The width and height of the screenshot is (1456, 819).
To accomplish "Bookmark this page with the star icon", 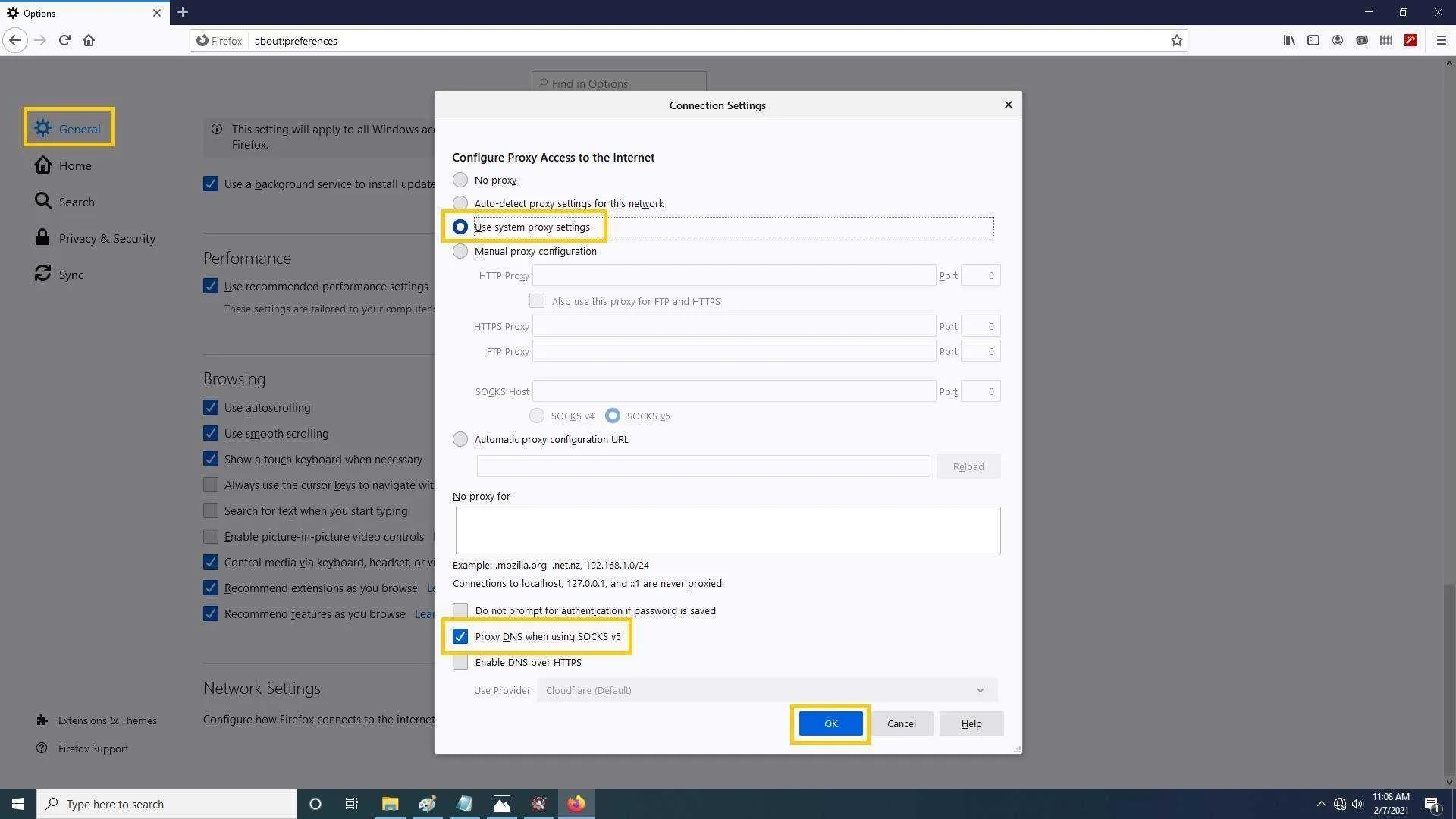I will point(1176,40).
